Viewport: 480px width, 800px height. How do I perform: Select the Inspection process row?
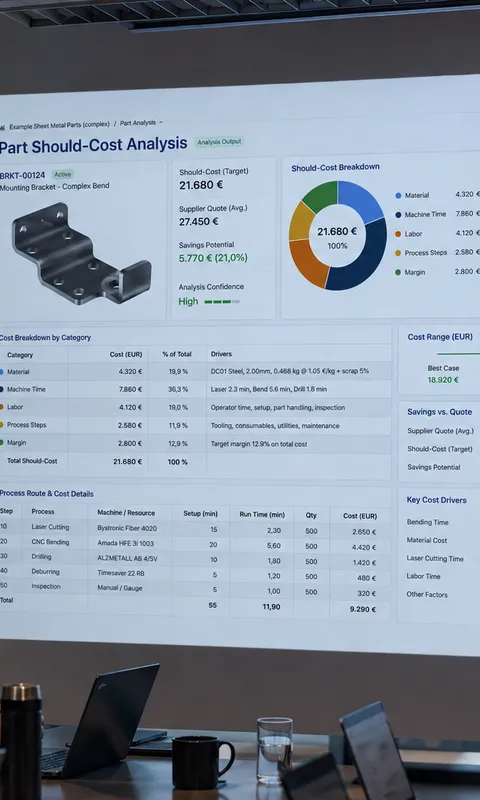pos(195,589)
